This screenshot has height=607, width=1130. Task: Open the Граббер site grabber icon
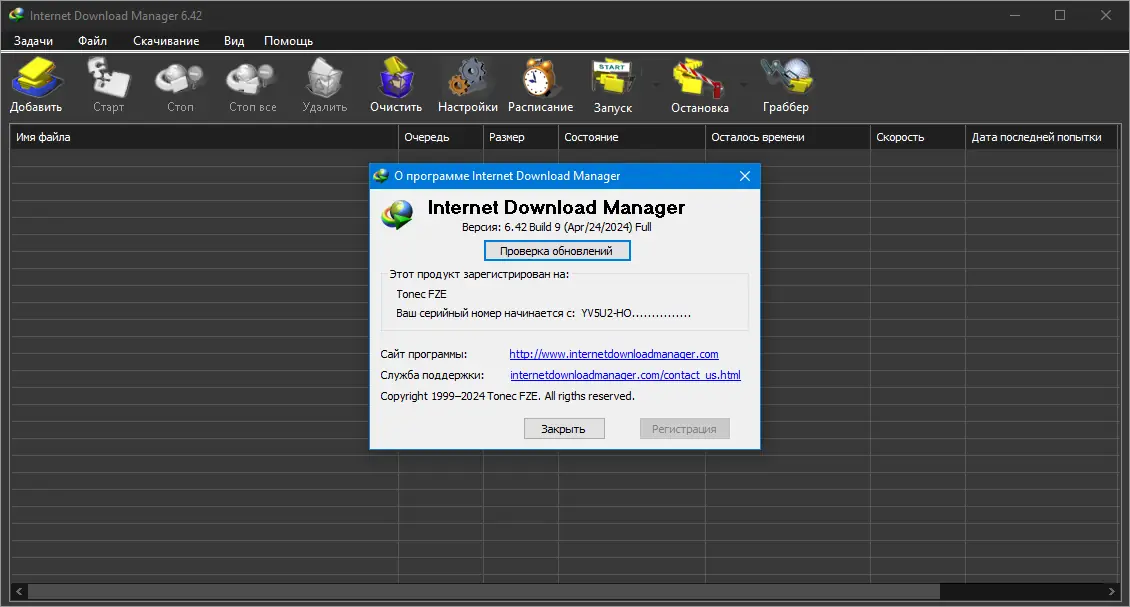point(786,80)
